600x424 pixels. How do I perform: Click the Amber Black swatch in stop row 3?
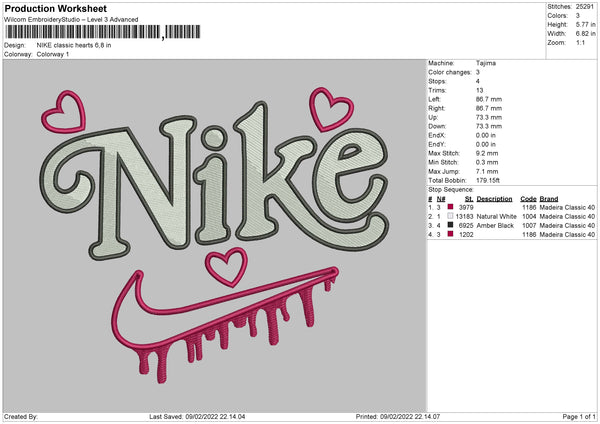(450, 225)
